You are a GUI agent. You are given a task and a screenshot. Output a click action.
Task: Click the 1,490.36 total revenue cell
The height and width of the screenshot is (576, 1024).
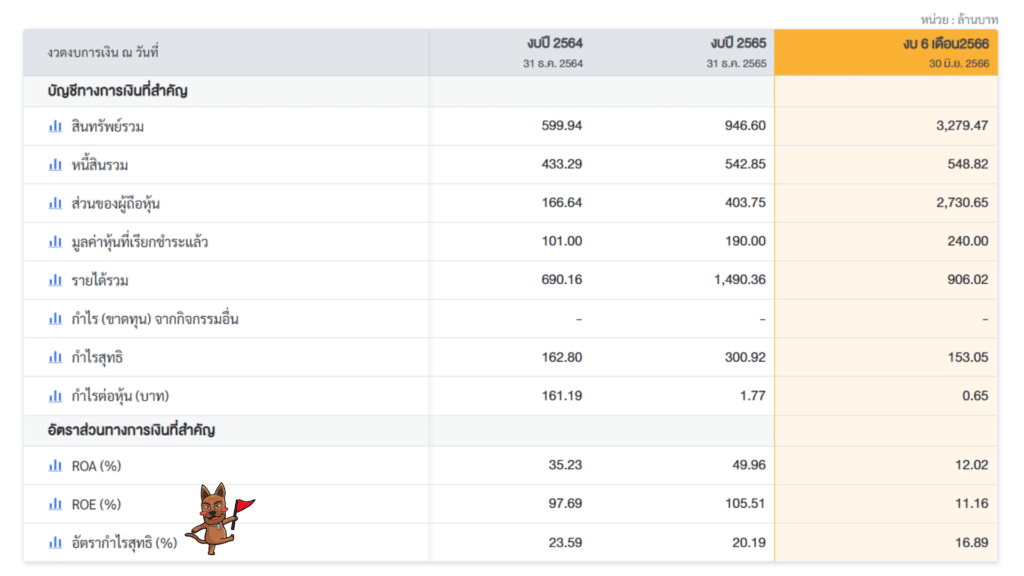coord(740,280)
